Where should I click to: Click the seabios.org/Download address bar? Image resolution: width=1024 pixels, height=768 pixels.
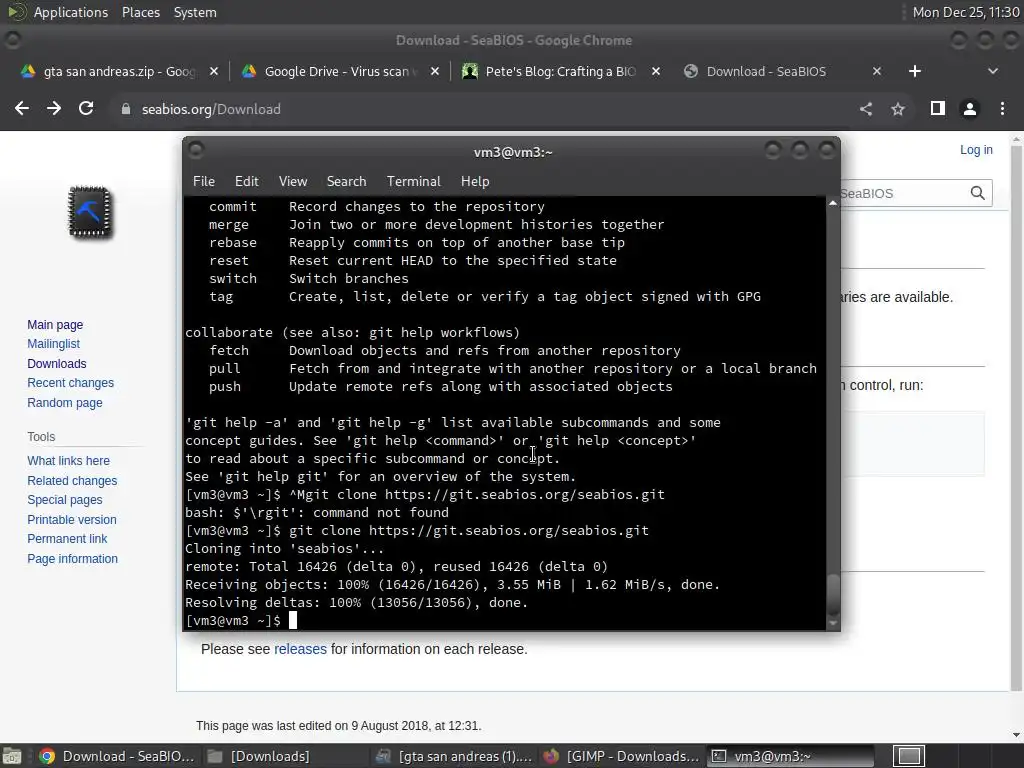click(x=483, y=109)
